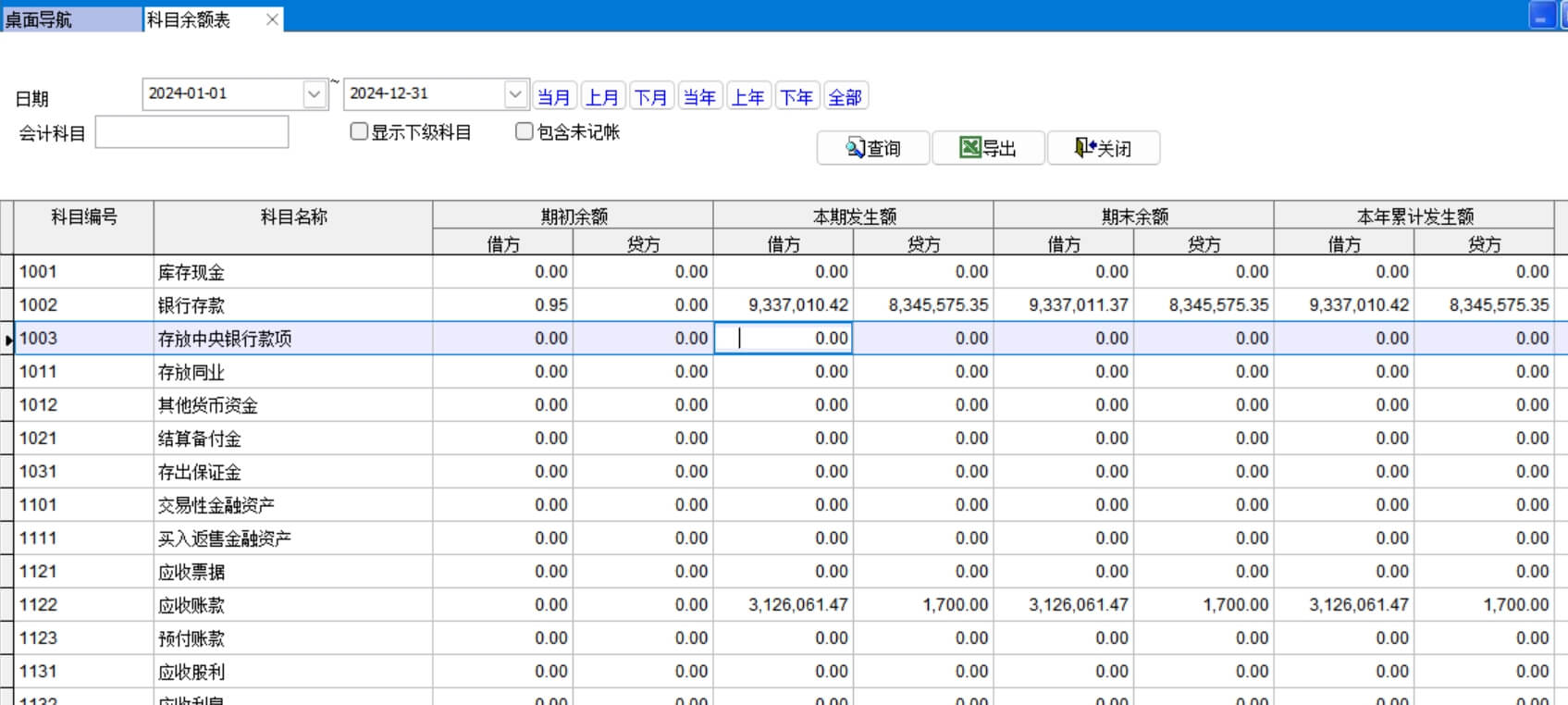The height and width of the screenshot is (705, 1568).
Task: Toggle 包含未记帐 checkbox
Action: (x=525, y=132)
